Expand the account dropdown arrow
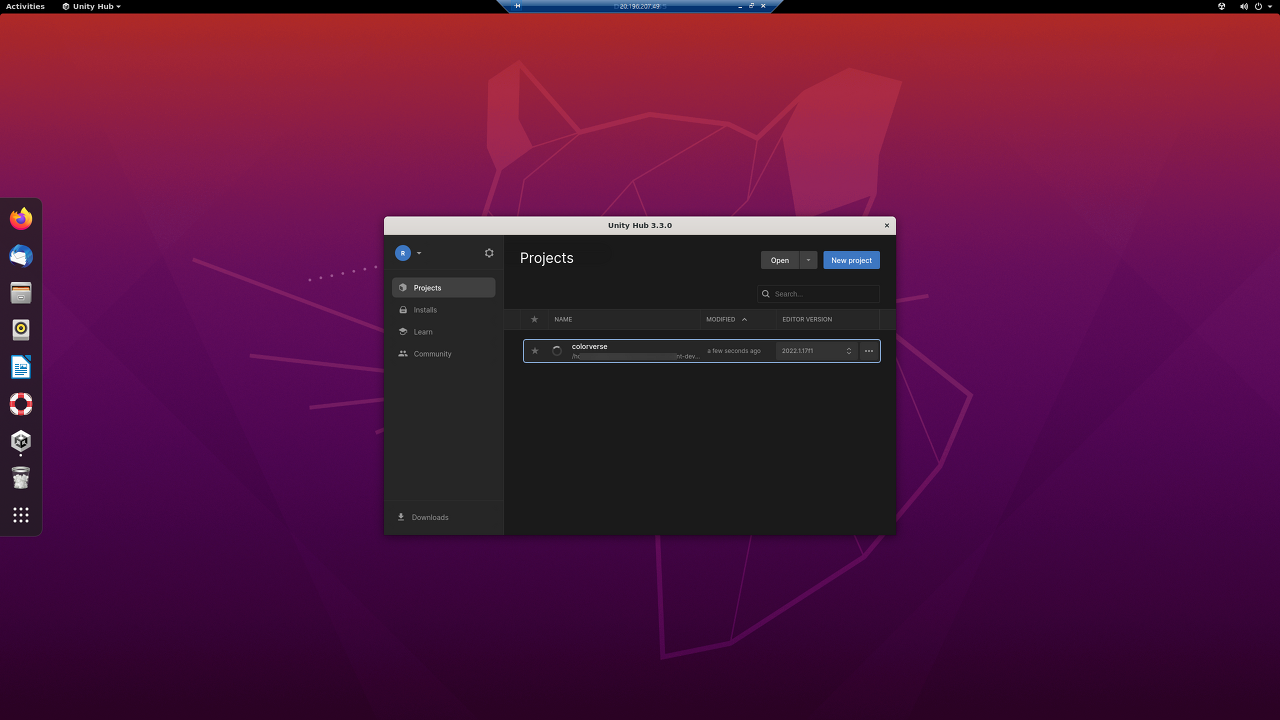 click(x=419, y=253)
